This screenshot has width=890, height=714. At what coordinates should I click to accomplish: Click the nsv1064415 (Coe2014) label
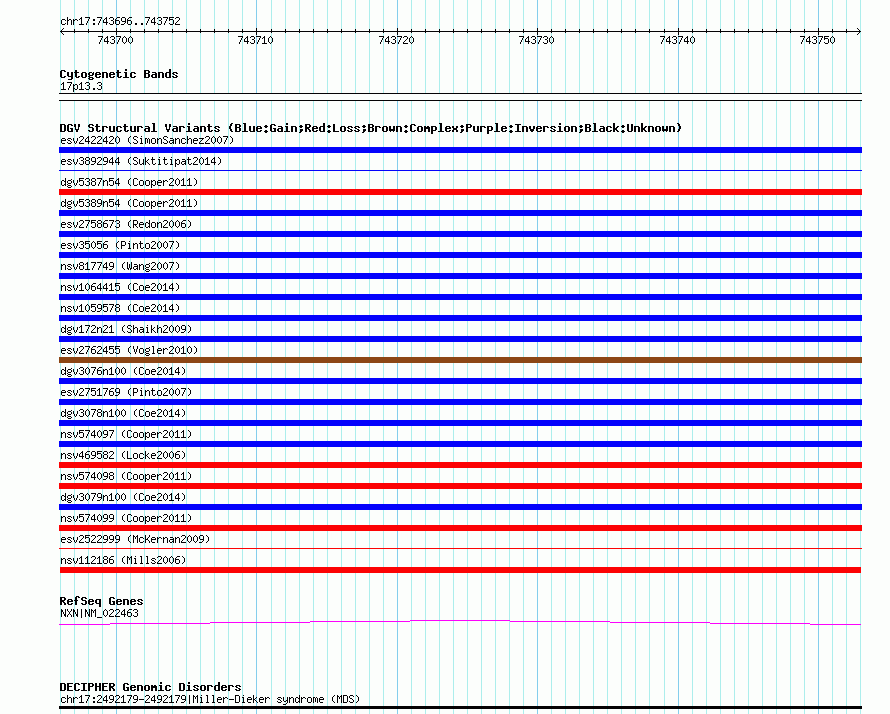(120, 287)
